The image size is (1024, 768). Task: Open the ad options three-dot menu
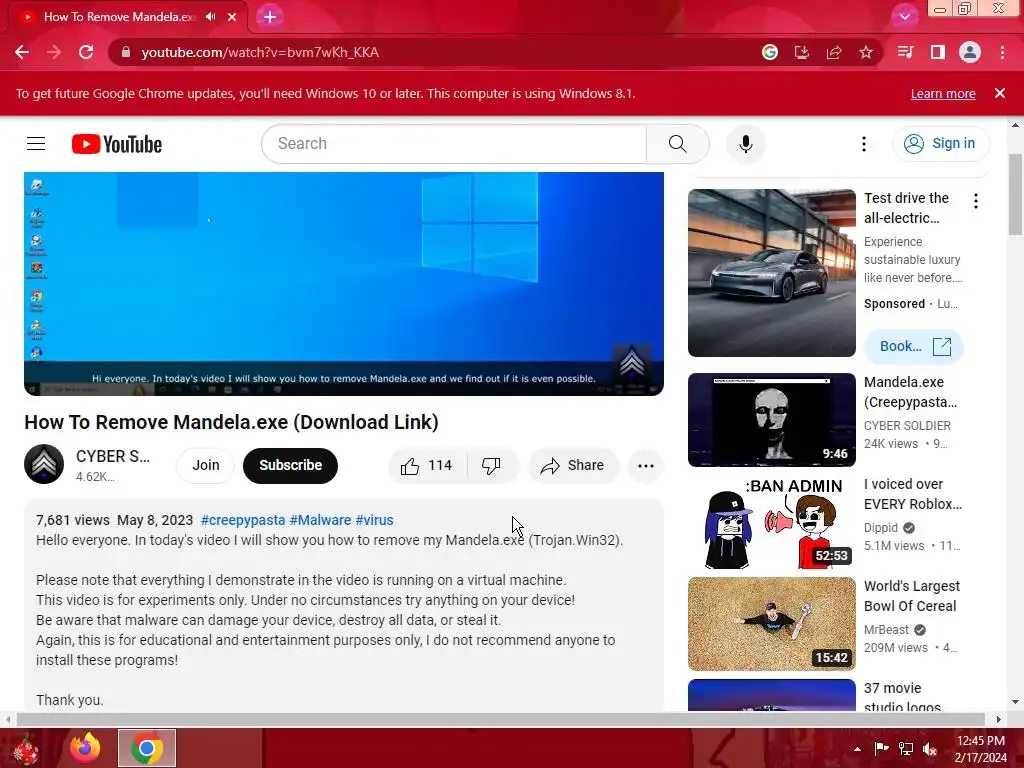click(976, 201)
